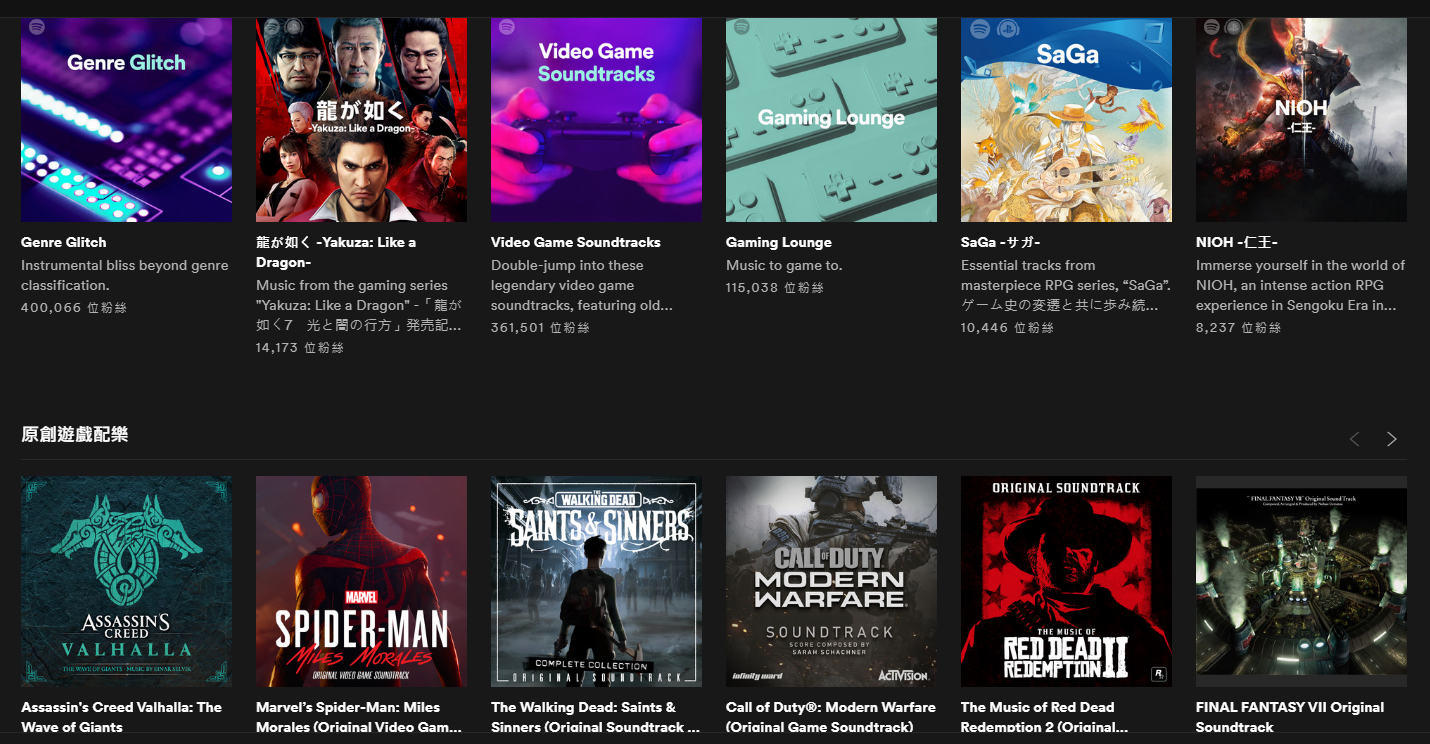The image size is (1430, 744).
Task: Click the Spotify icon on Gaming Lounge card
Action: 743,27
